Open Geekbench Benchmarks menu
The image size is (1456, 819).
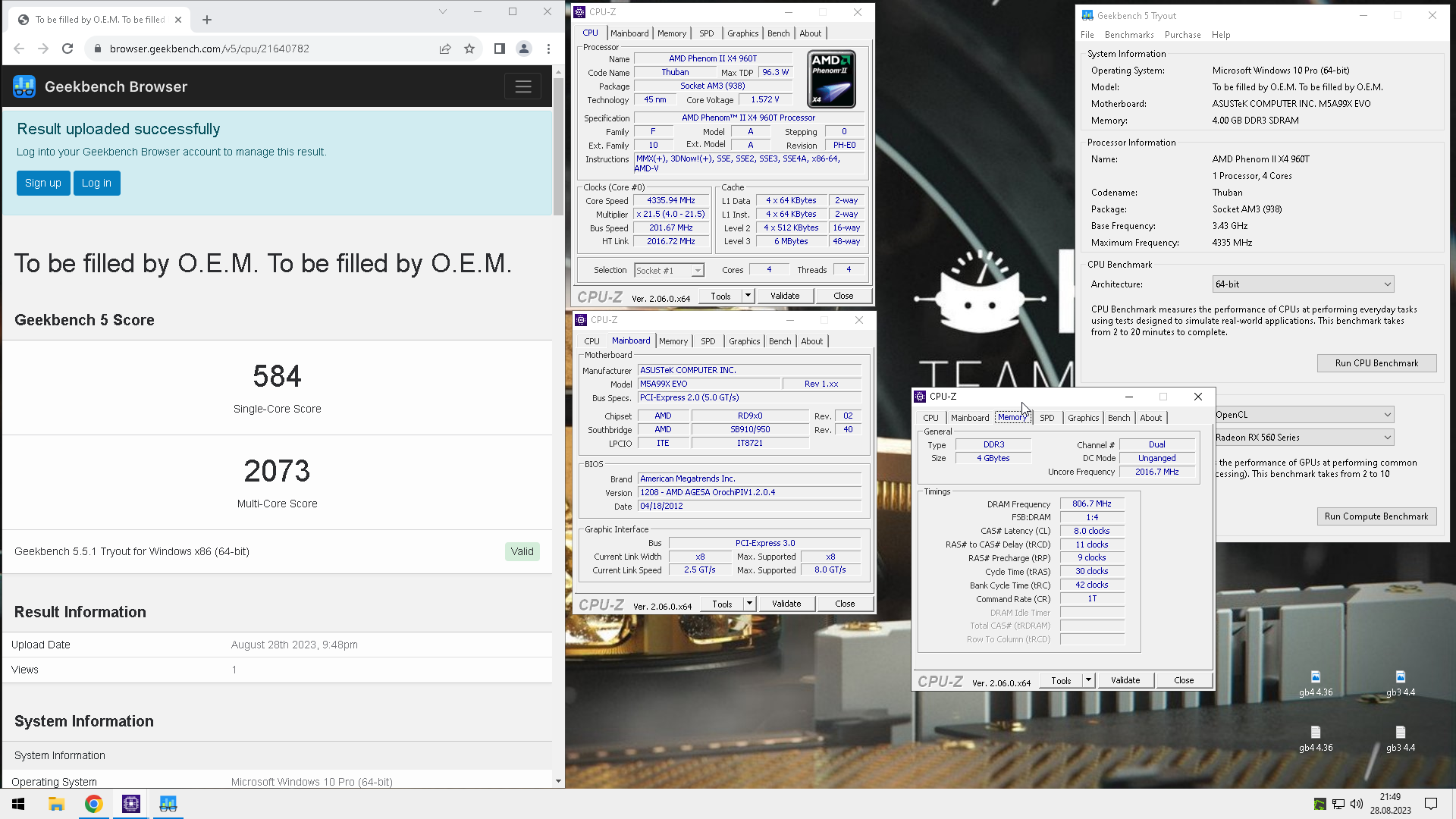[x=1129, y=35]
